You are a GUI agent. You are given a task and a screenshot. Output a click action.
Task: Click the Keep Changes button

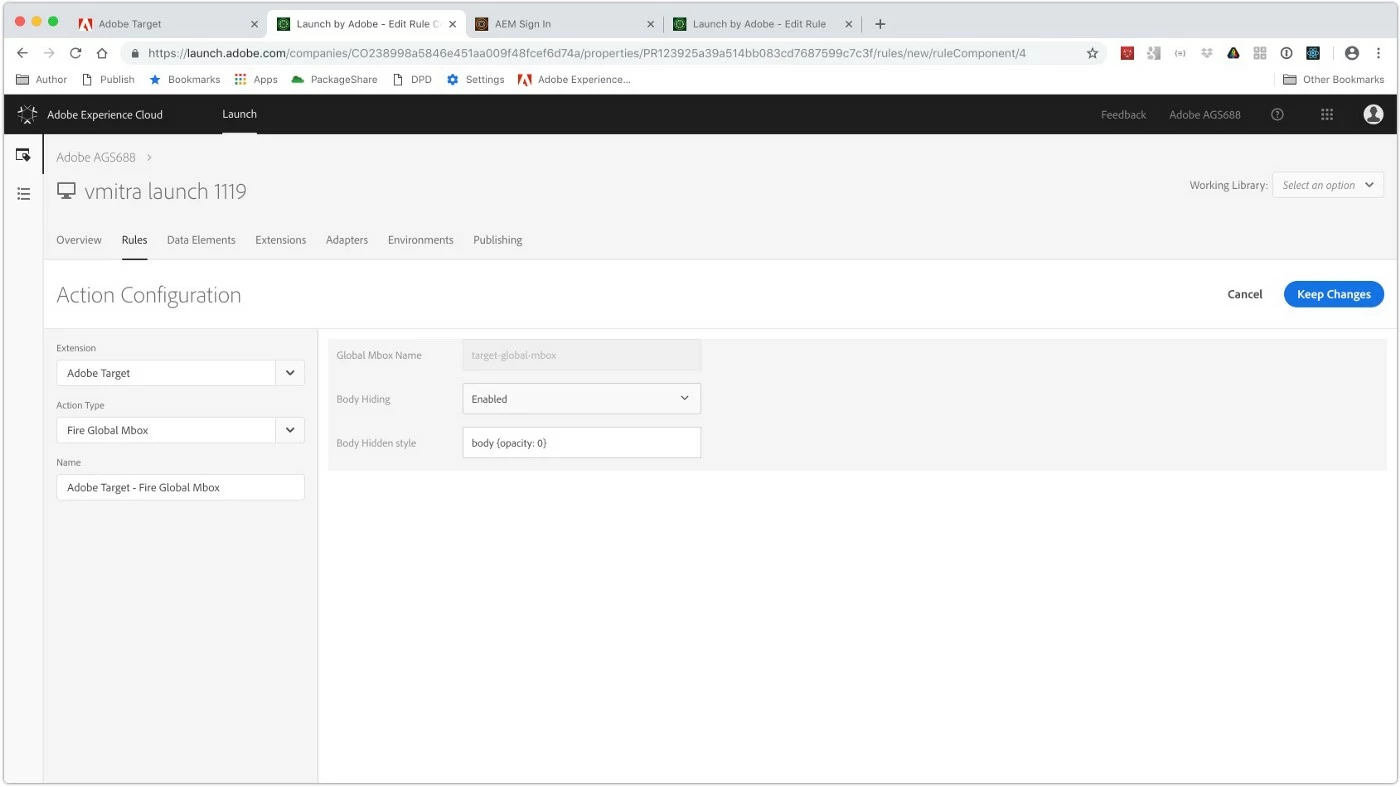(1334, 294)
